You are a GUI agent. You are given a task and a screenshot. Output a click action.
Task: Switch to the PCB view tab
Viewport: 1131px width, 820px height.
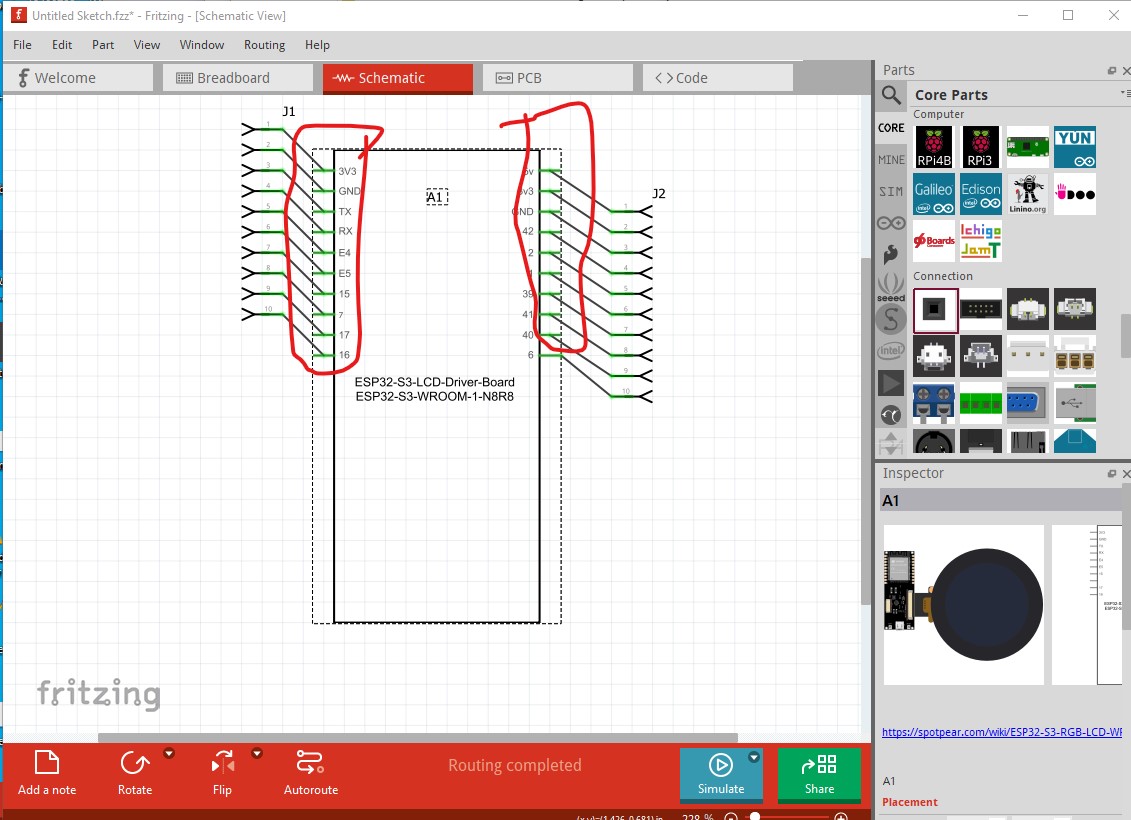558,78
